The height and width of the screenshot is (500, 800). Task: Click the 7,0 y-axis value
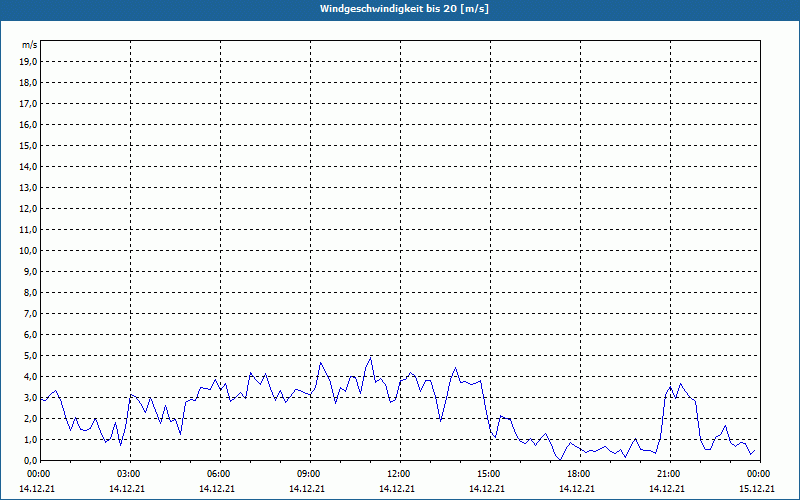[30, 313]
